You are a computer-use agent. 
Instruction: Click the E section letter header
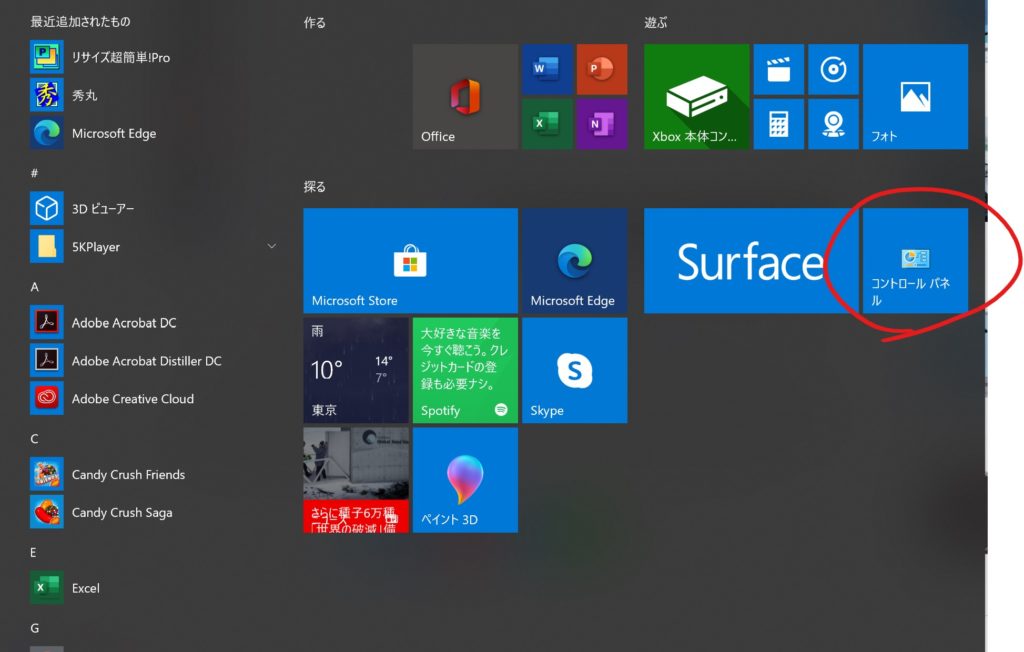(x=33, y=552)
